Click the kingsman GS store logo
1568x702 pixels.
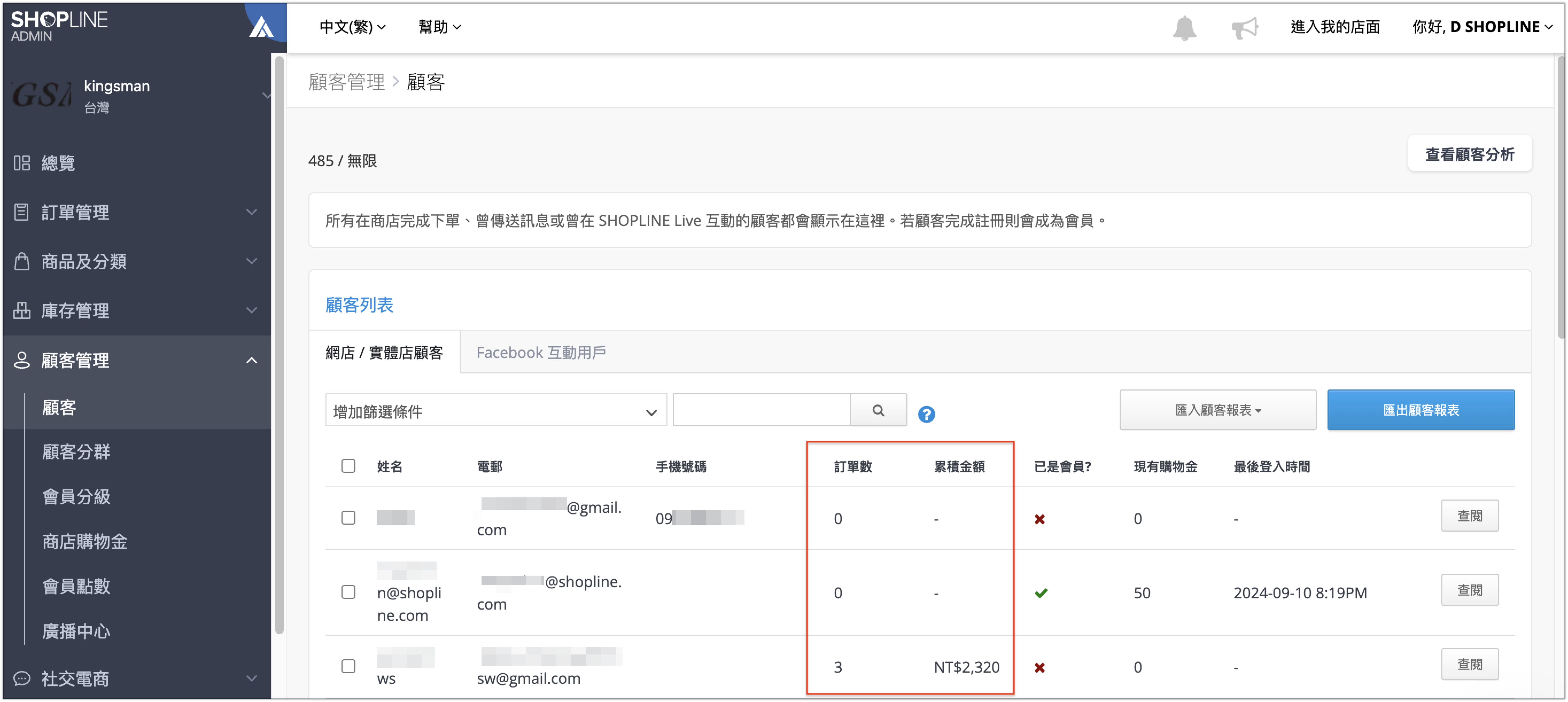[x=41, y=94]
